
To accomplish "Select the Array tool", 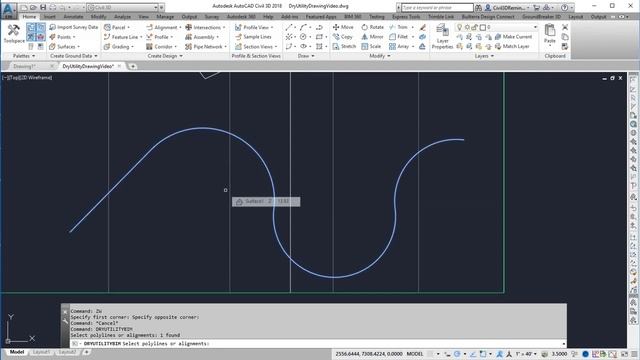I will coord(399,47).
